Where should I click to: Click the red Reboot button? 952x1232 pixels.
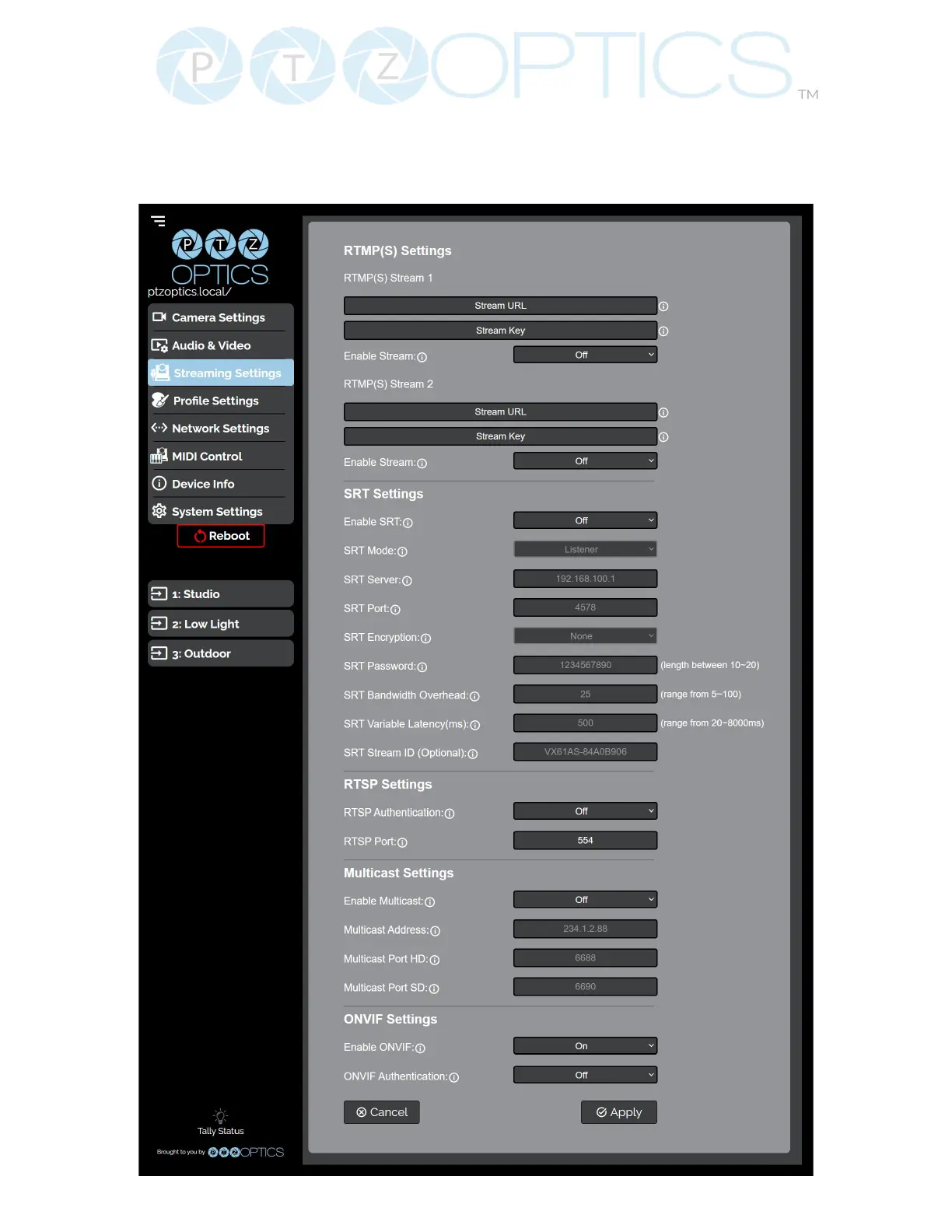221,536
